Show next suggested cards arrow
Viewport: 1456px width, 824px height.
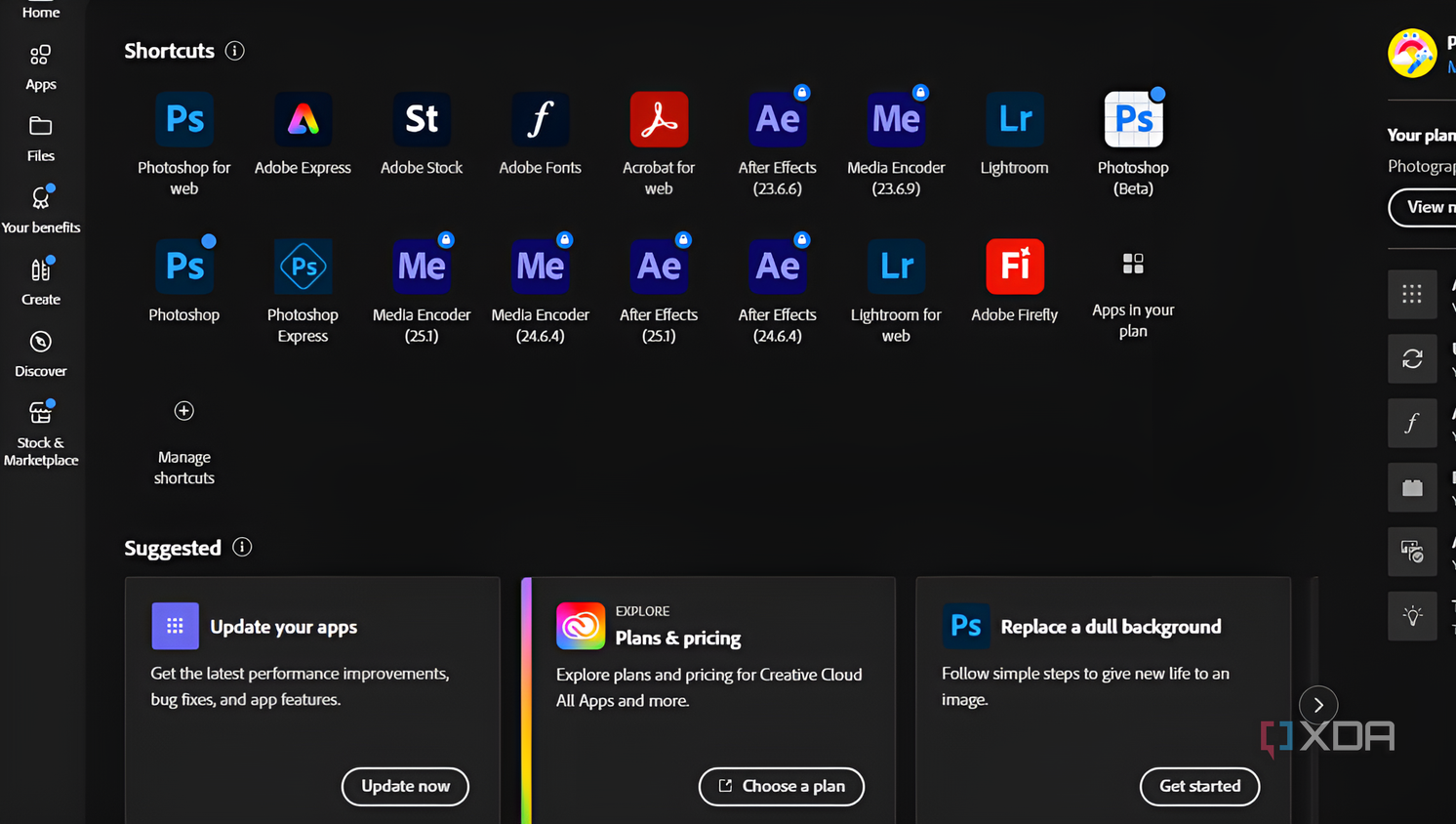point(1318,705)
